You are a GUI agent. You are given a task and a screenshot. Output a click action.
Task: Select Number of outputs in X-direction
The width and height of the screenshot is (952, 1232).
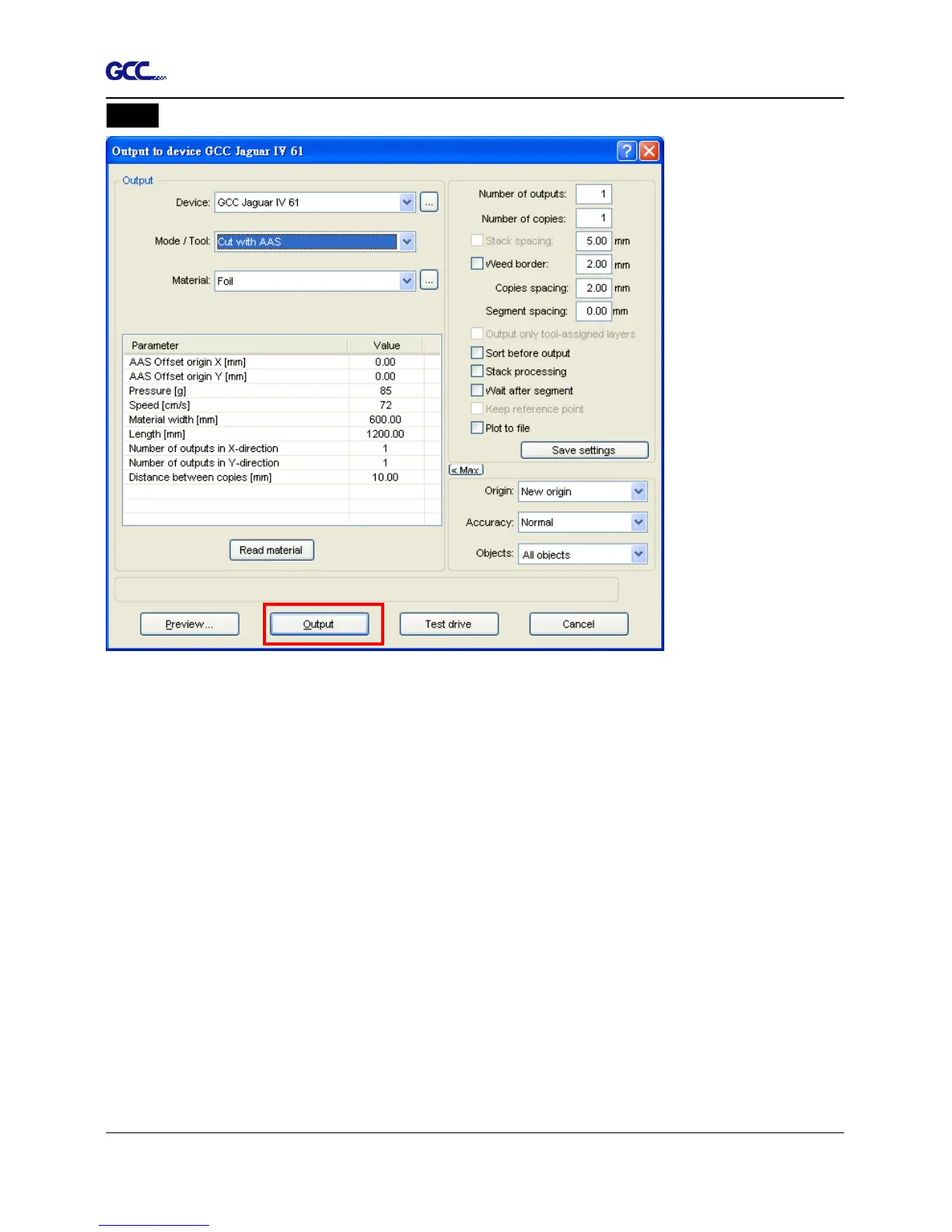coord(282,449)
